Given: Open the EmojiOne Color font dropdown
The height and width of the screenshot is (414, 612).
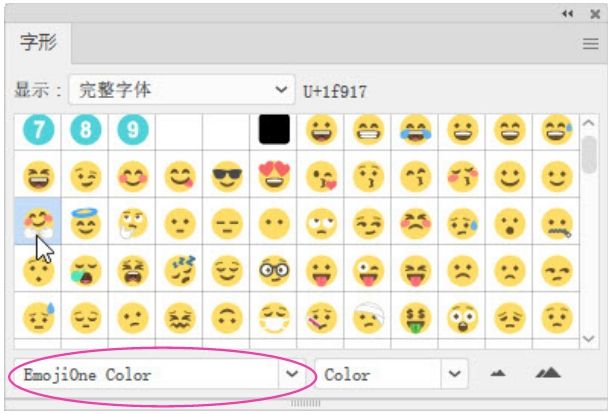Looking at the screenshot, I should coord(292,374).
